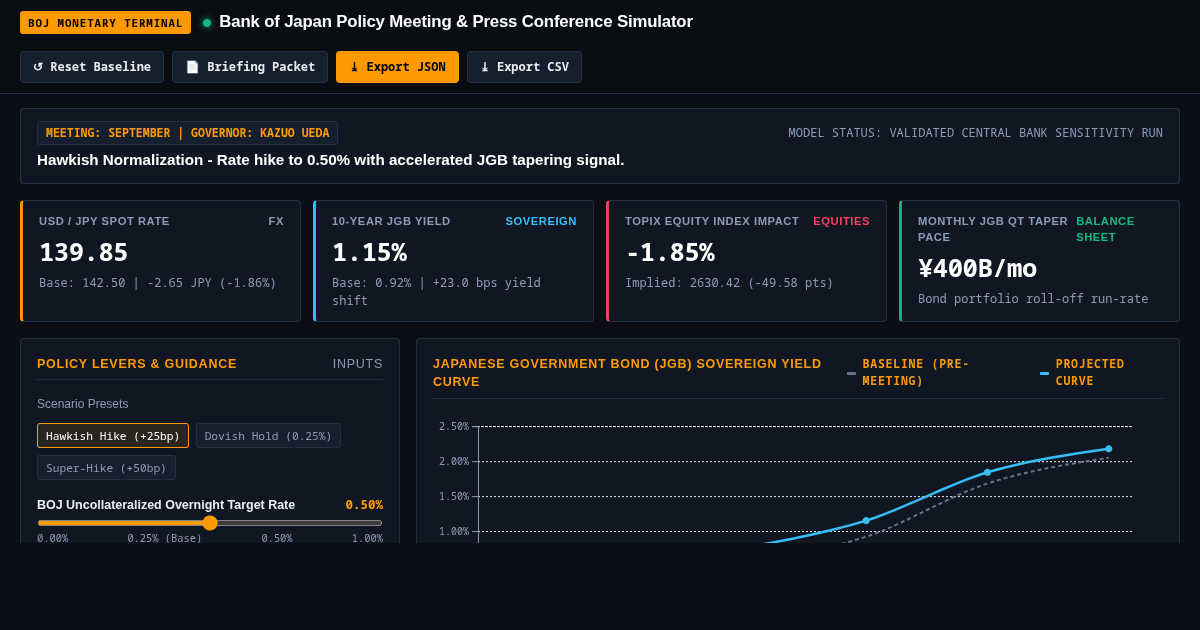Click the download icon in Export CSV
Screen dimensions: 1200x630
click(x=485, y=67)
